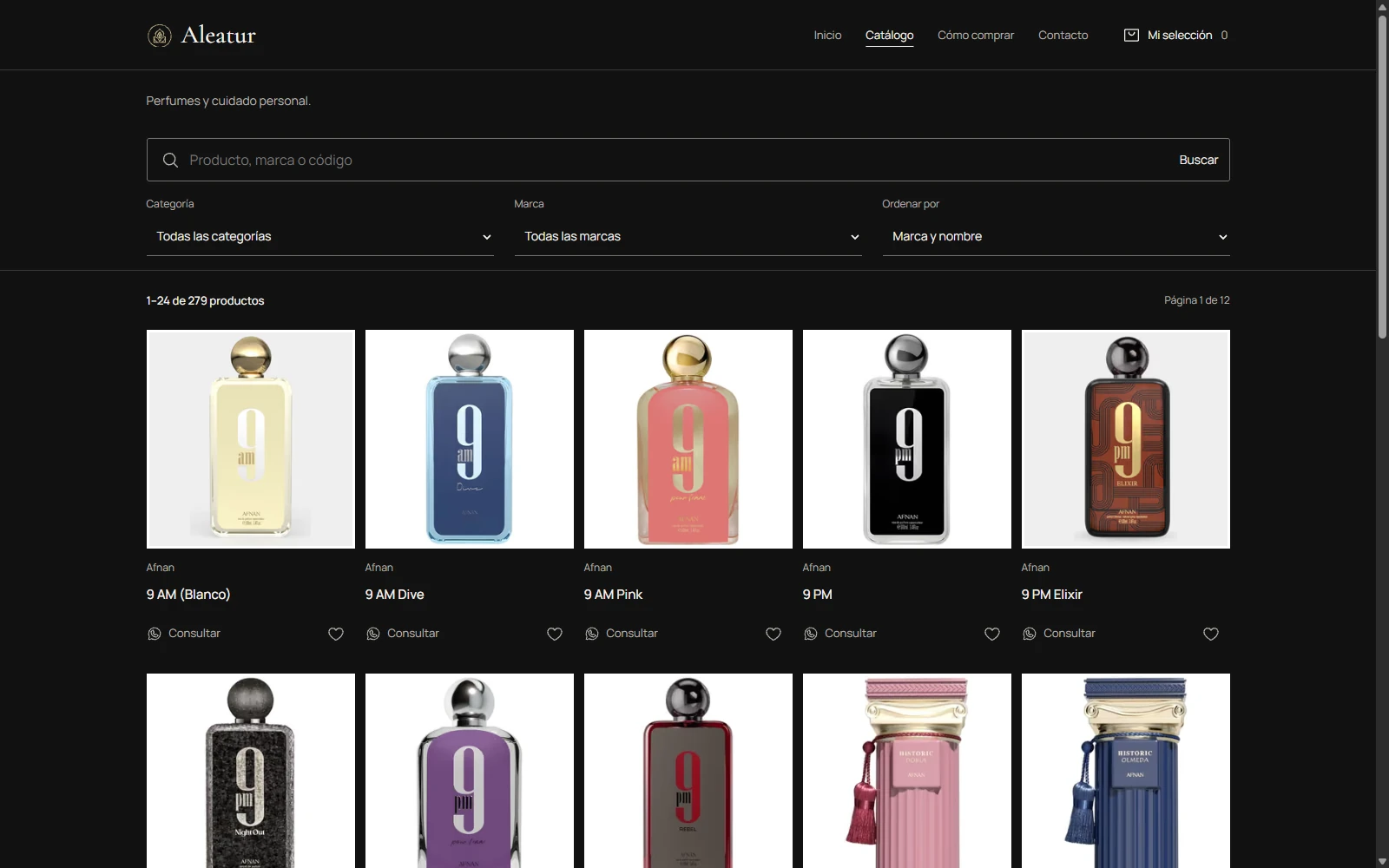The image size is (1389, 868).
Task: Click the Aleatur brand name text
Action: point(219,36)
